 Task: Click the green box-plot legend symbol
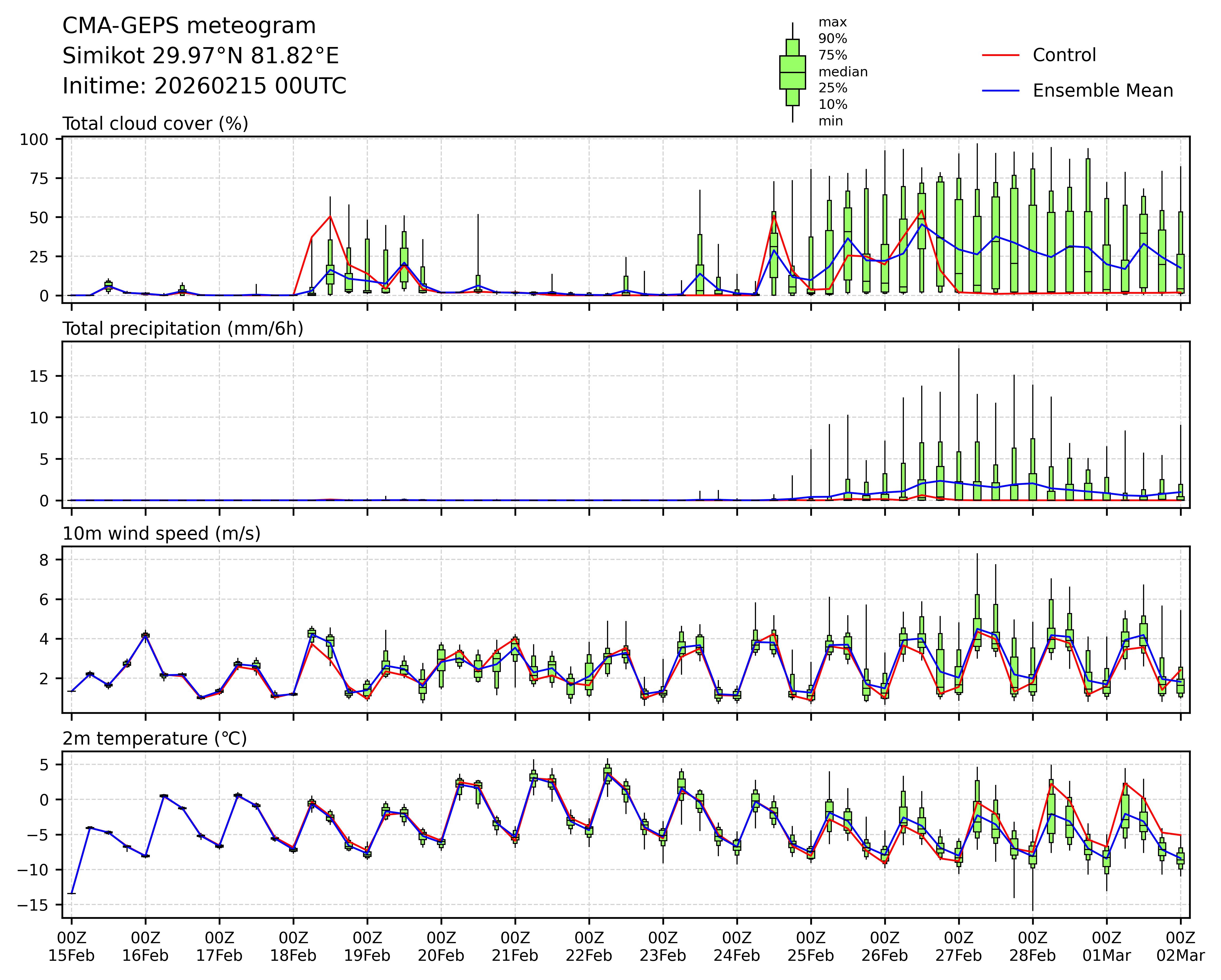tap(792, 73)
